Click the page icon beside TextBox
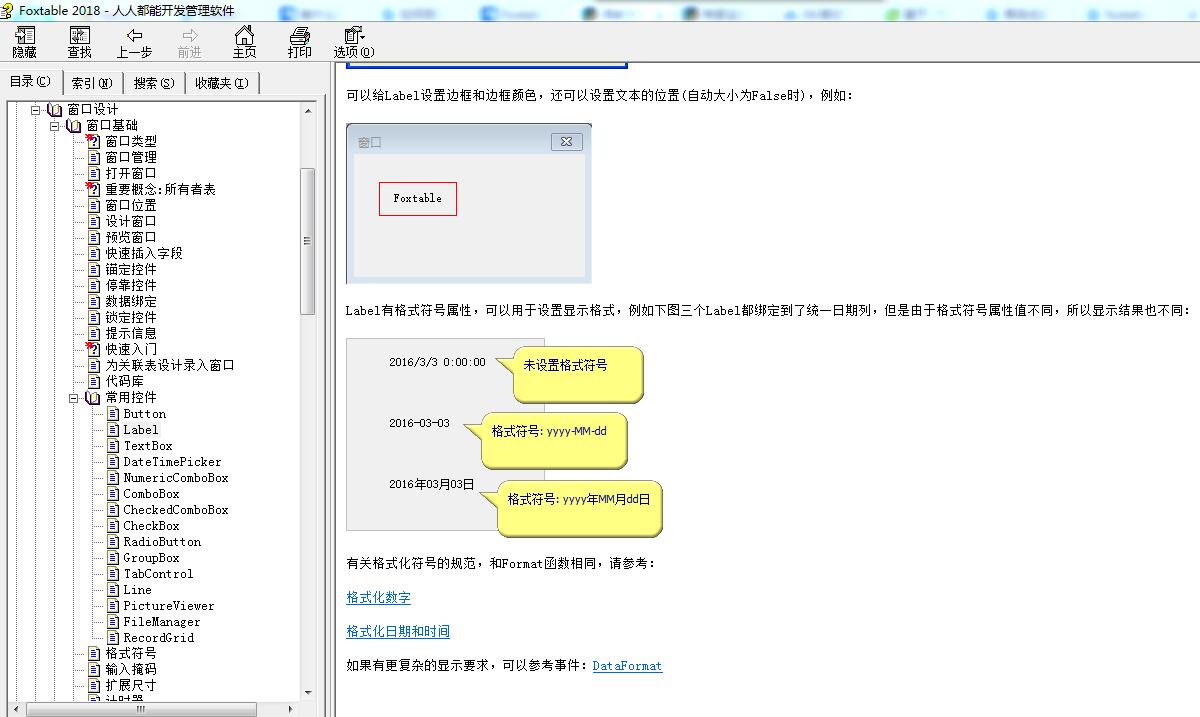 pos(113,445)
